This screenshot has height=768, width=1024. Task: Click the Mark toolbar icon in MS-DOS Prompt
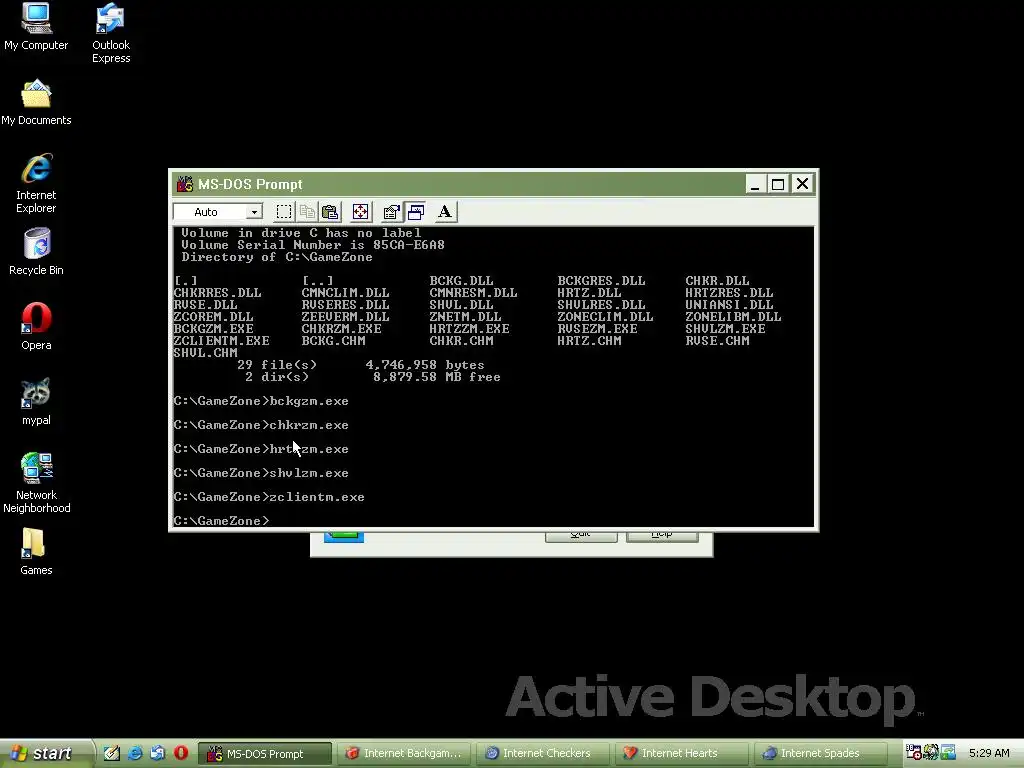pos(283,212)
